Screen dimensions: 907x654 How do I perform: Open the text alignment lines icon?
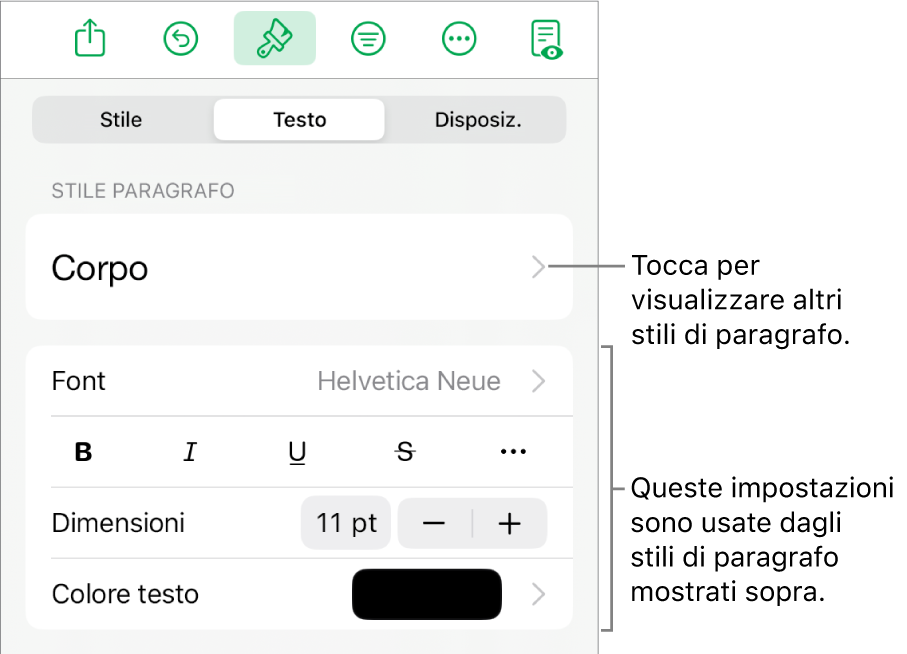[x=368, y=39]
